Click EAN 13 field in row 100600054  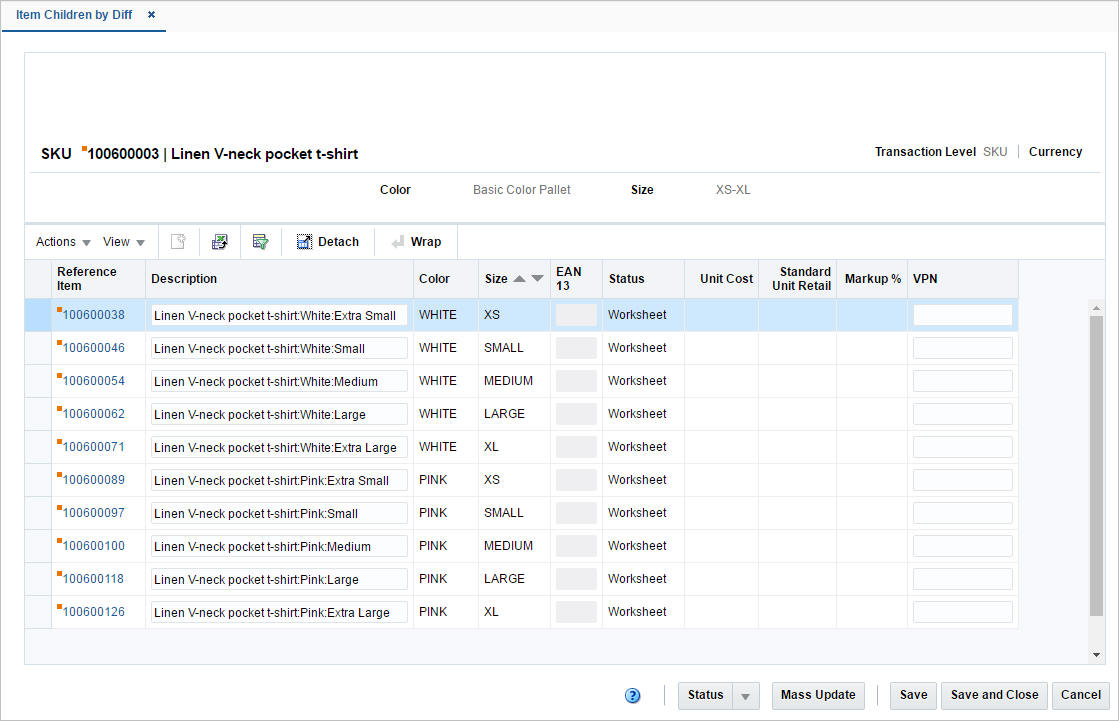[x=576, y=381]
